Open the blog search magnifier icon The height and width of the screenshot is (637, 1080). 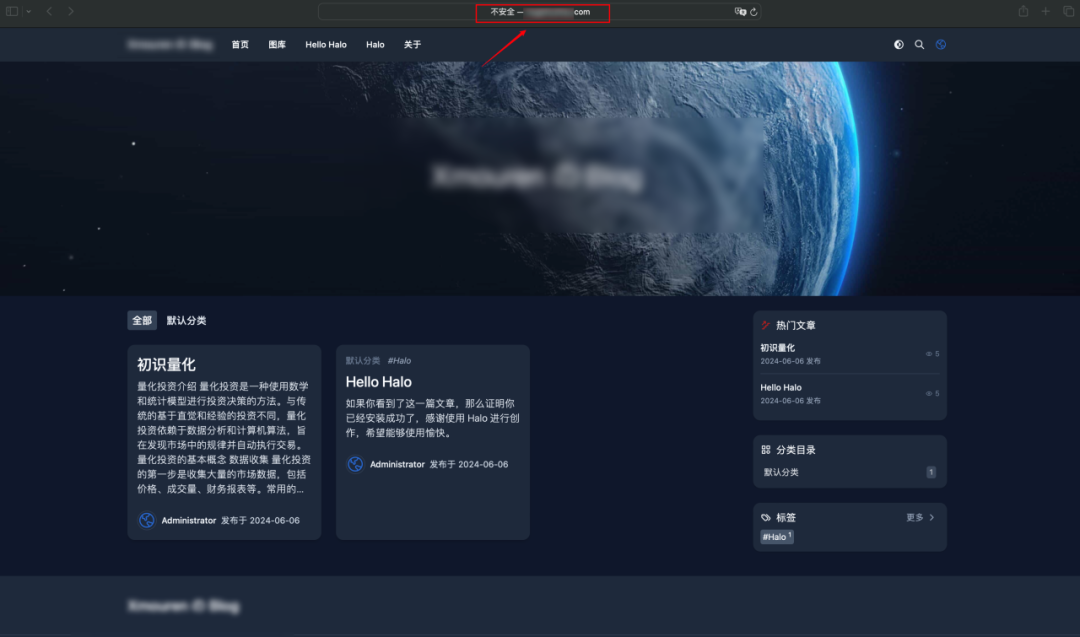tap(920, 45)
